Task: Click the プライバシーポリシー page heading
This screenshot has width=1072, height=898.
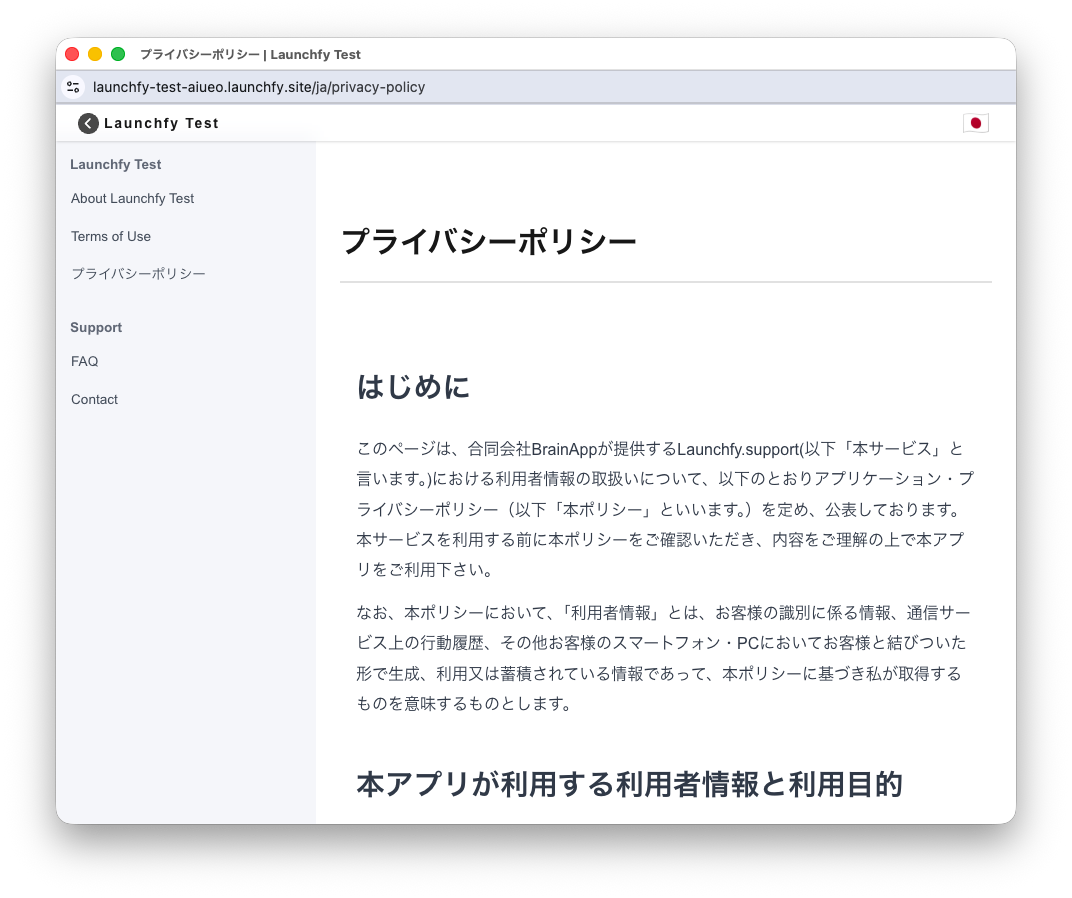Action: pos(489,240)
